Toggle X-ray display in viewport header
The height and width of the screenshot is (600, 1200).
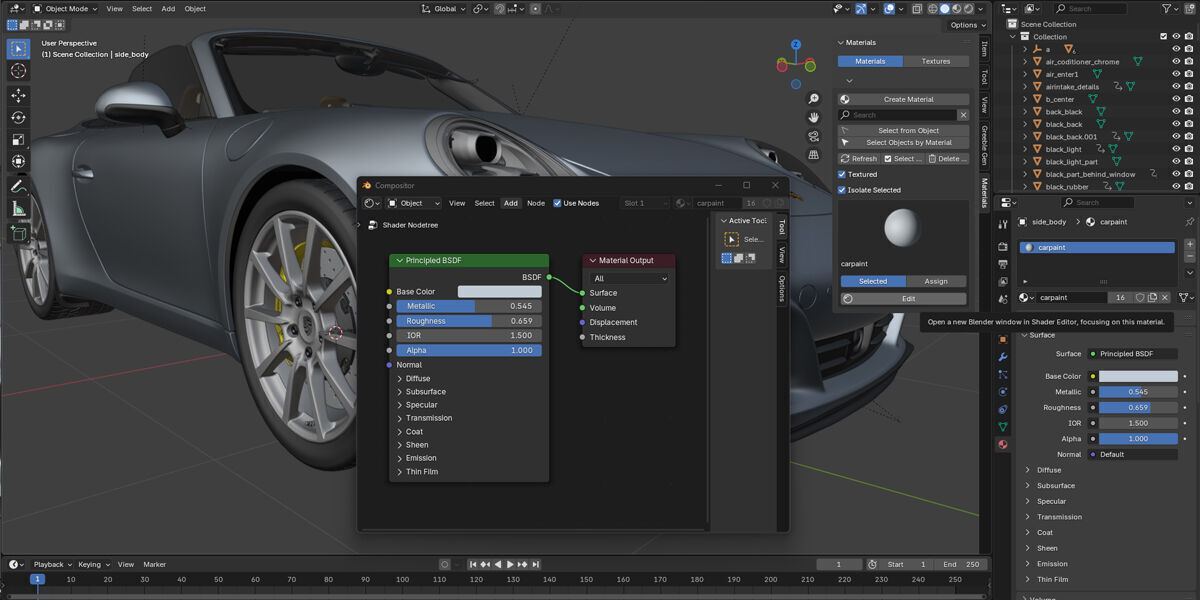[915, 8]
